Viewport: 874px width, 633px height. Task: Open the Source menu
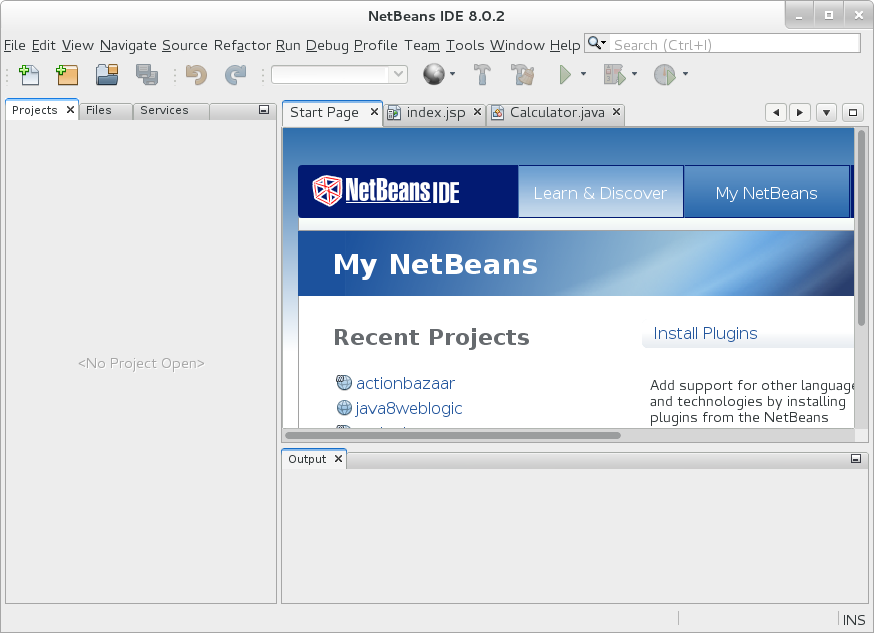184,45
